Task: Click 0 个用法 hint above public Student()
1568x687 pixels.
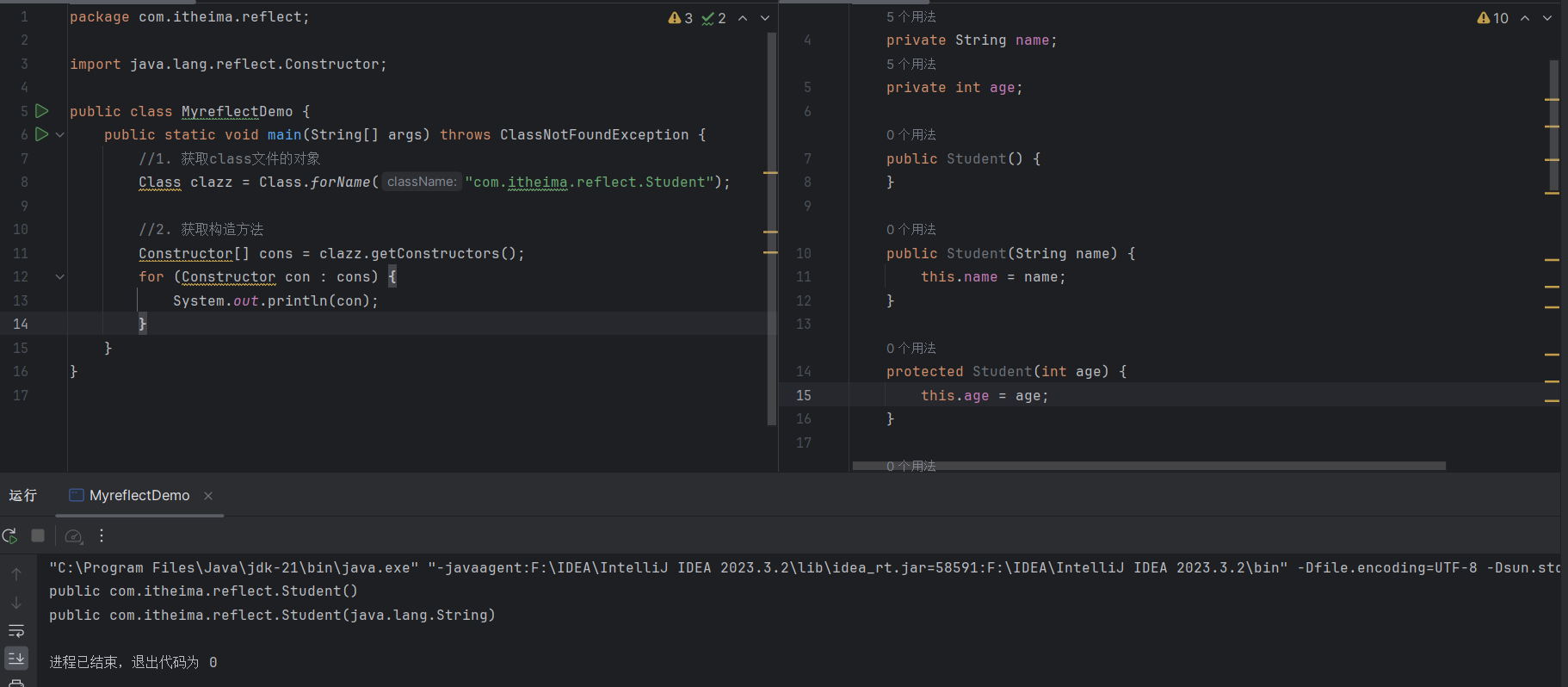Action: 911,134
